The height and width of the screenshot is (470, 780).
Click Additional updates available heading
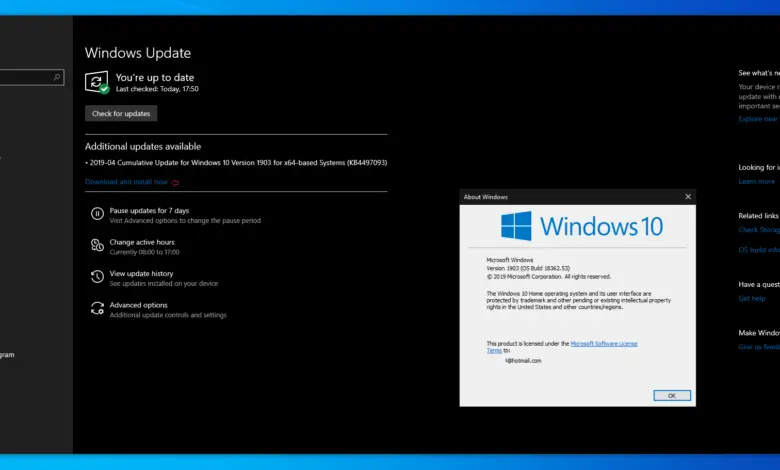pos(143,146)
